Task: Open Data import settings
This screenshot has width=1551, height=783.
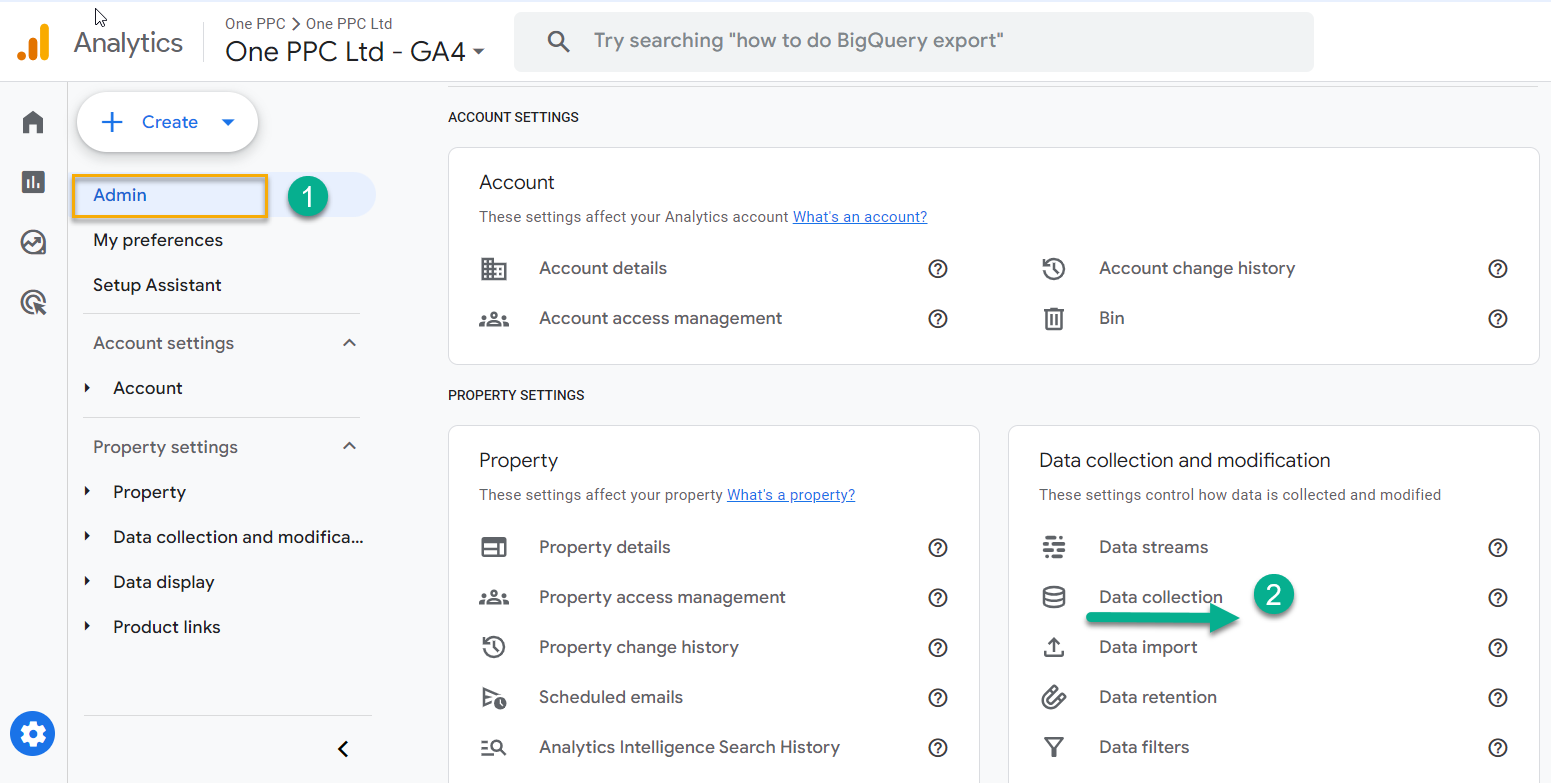Action: (1148, 647)
